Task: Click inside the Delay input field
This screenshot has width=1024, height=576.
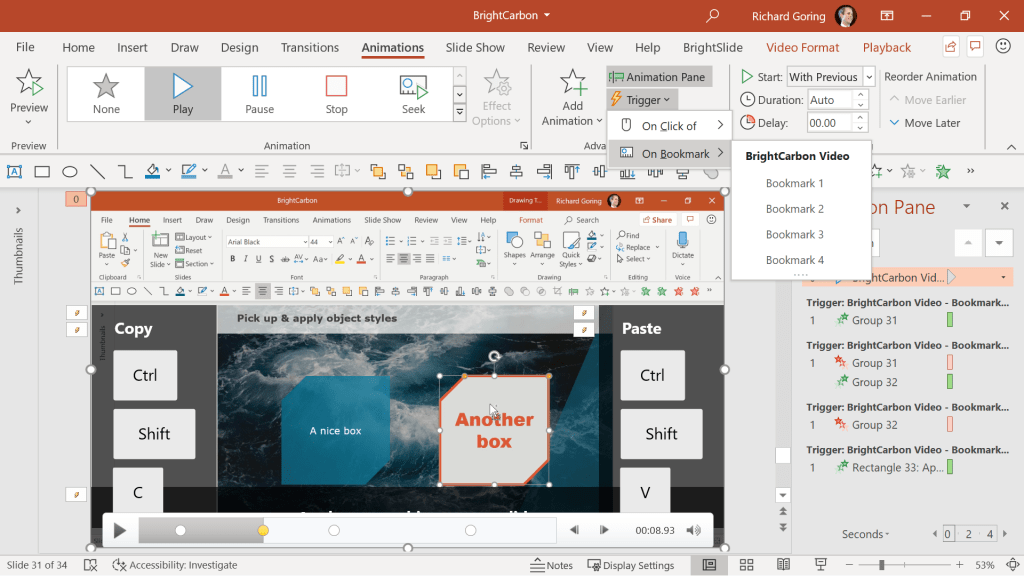Action: click(x=830, y=122)
